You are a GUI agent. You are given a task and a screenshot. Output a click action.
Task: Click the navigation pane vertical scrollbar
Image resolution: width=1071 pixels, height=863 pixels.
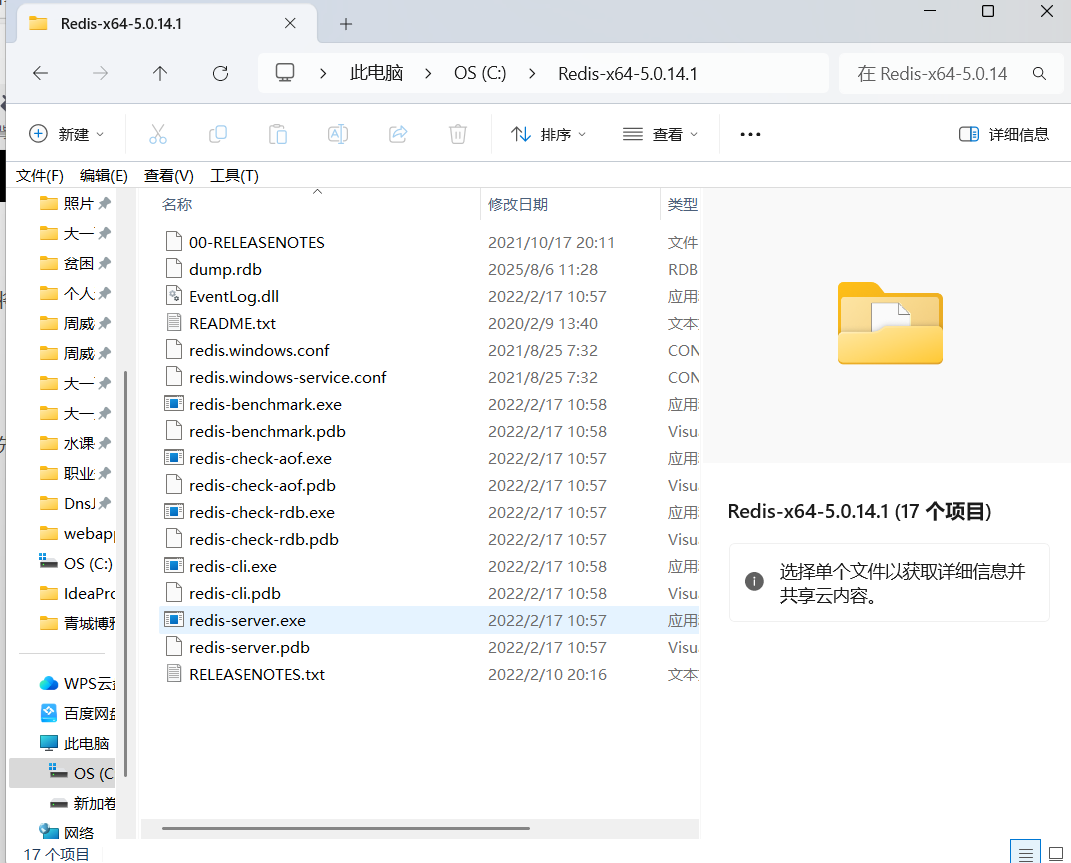click(126, 574)
